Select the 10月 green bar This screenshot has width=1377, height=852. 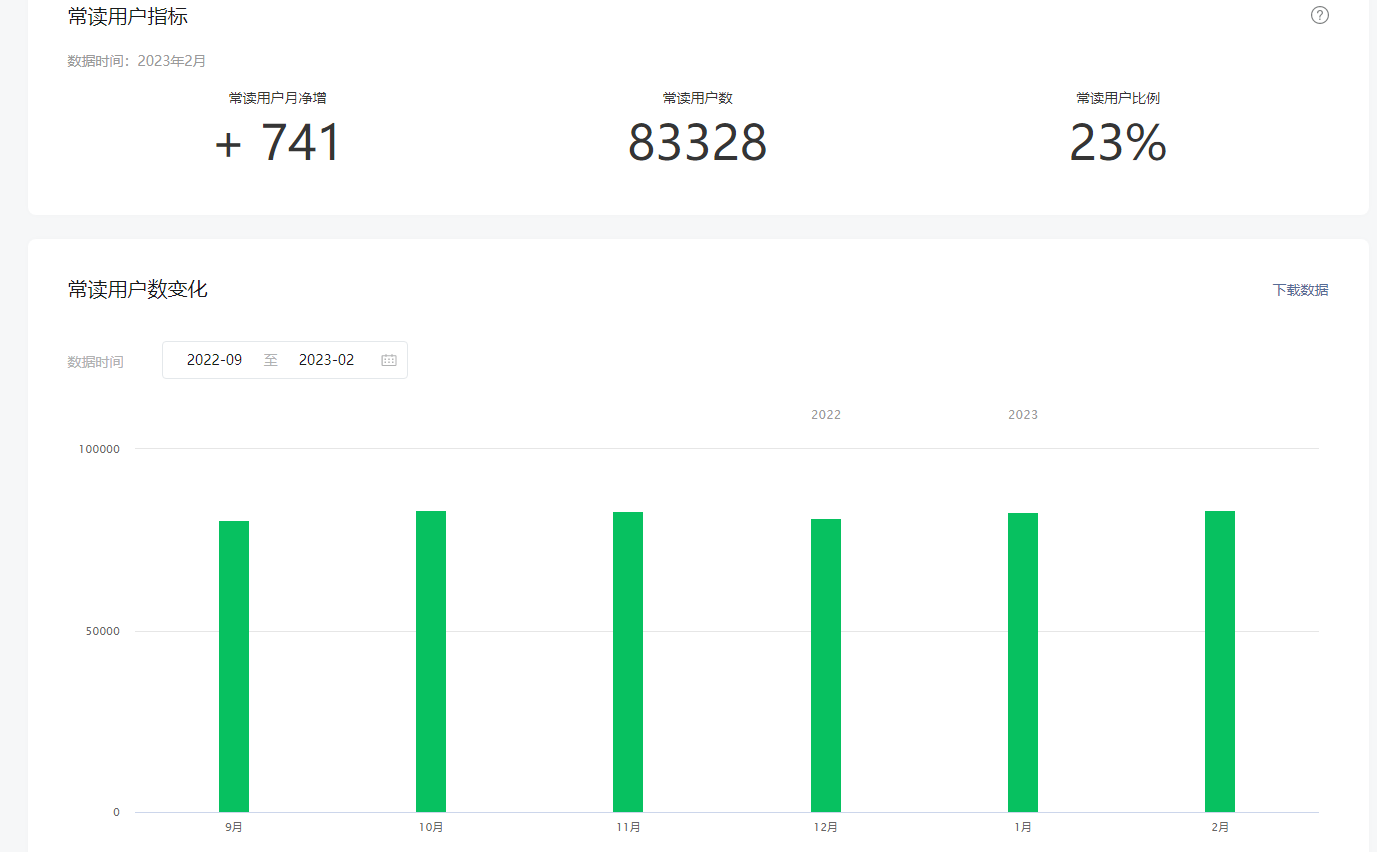431,661
